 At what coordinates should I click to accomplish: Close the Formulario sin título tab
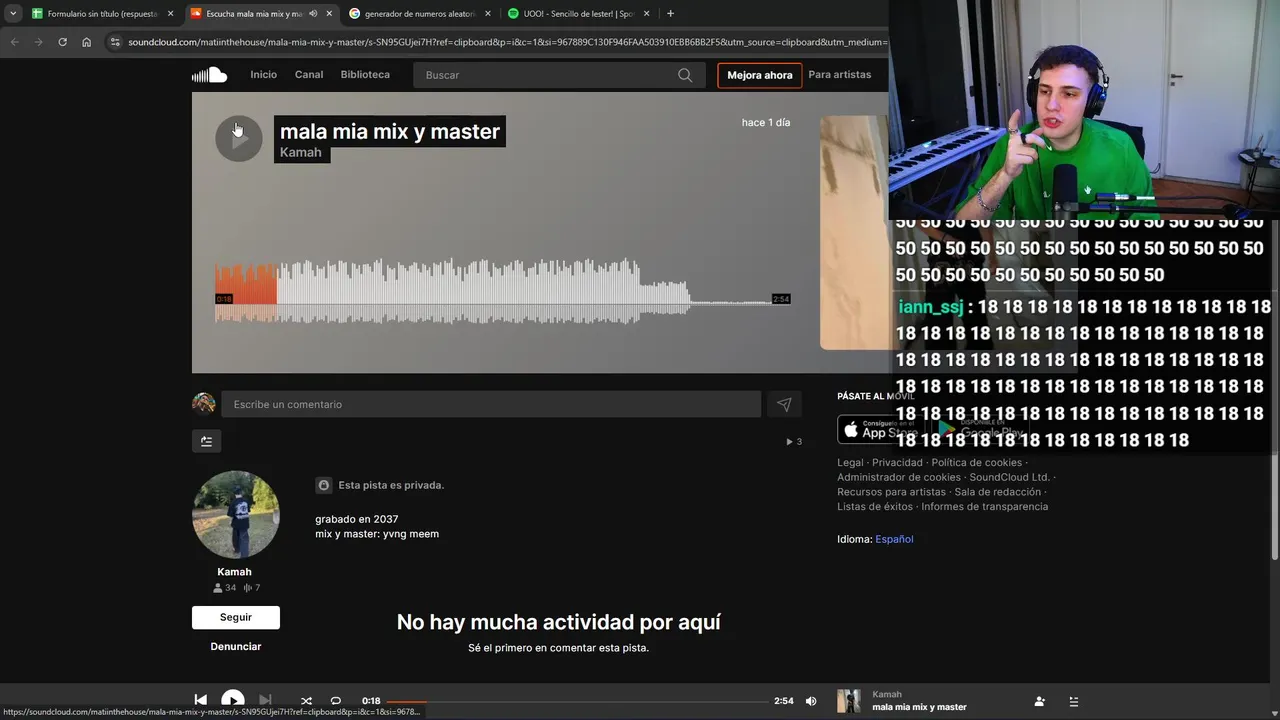pos(170,13)
